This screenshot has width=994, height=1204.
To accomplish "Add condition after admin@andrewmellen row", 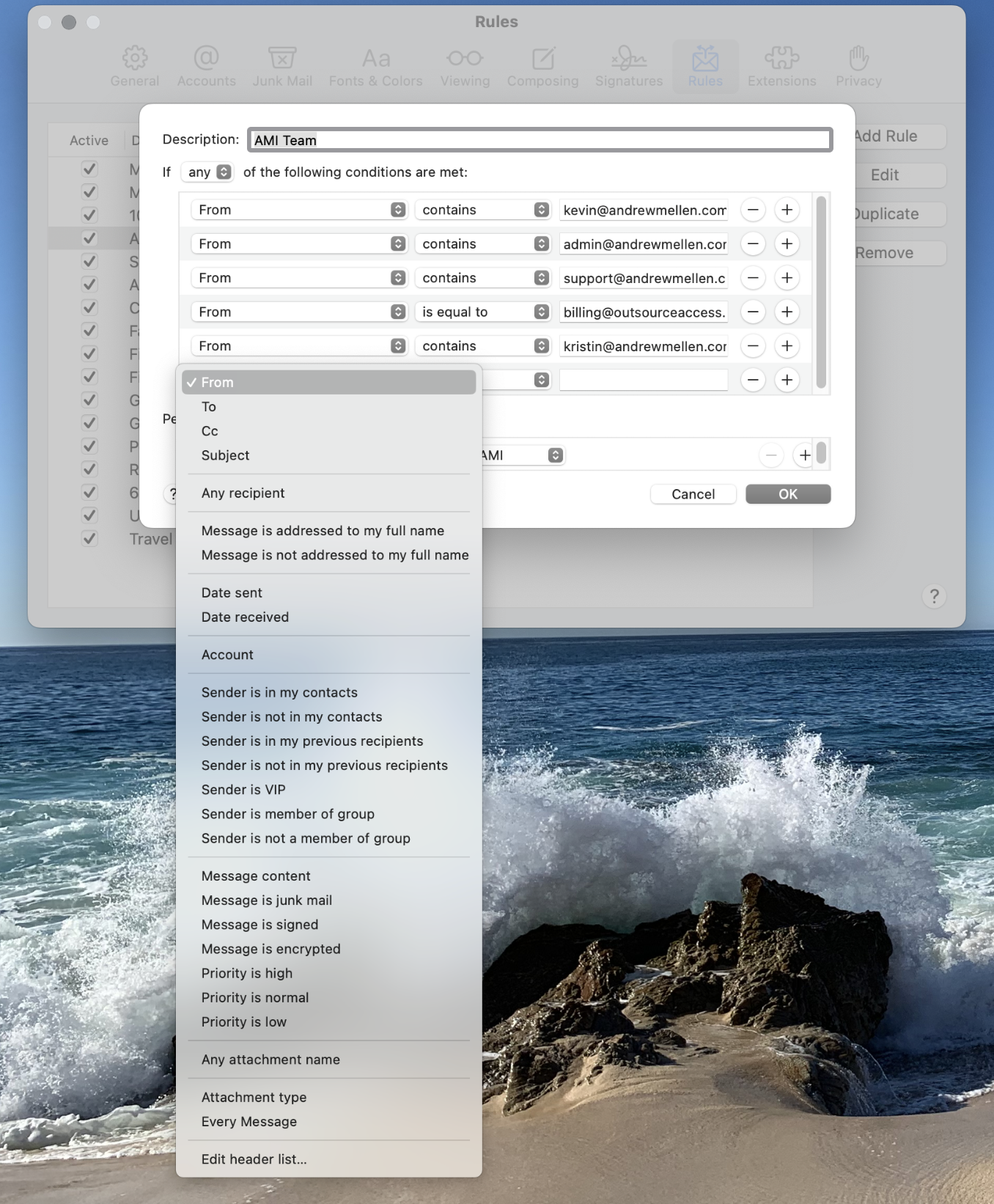I will [x=787, y=243].
